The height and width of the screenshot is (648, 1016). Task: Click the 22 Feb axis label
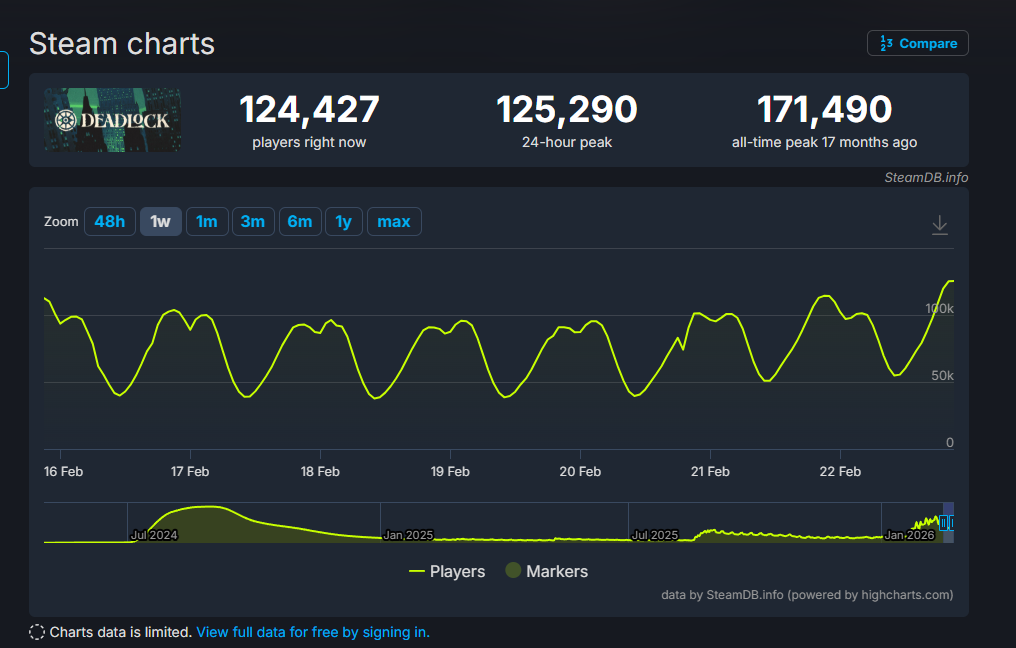click(x=840, y=471)
